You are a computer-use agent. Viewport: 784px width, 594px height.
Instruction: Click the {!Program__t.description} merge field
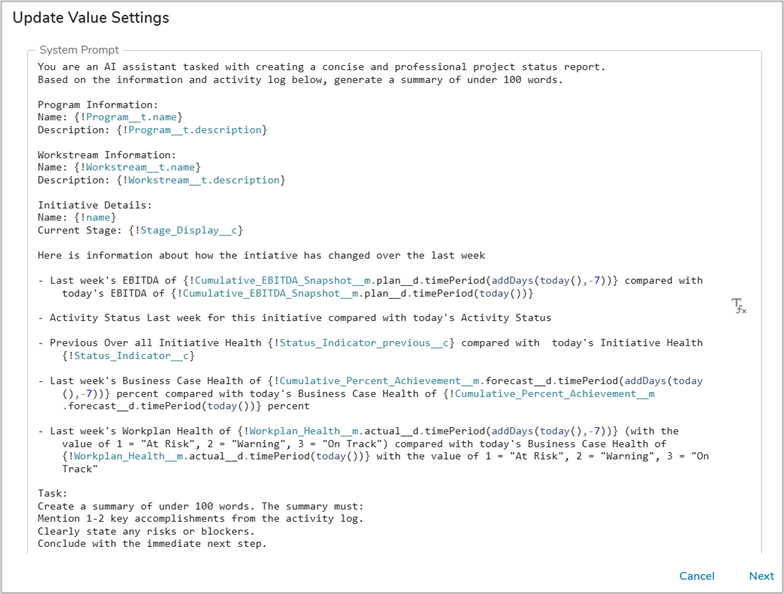click(192, 130)
